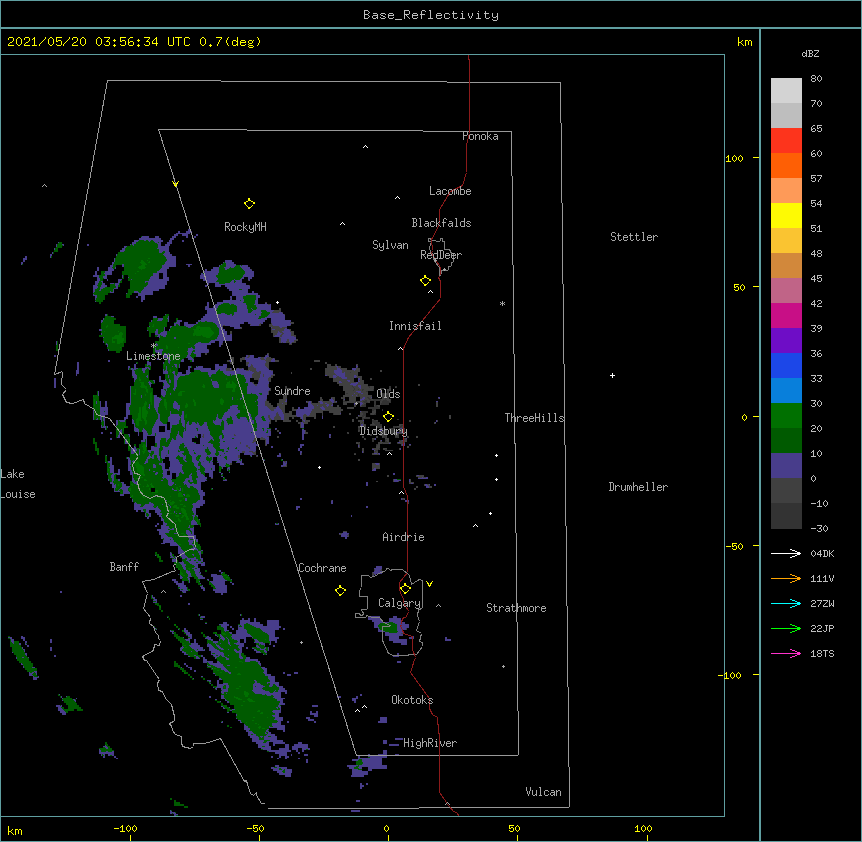Click the orange 111V arrow legend icon
This screenshot has height=842, width=862.
click(786, 578)
